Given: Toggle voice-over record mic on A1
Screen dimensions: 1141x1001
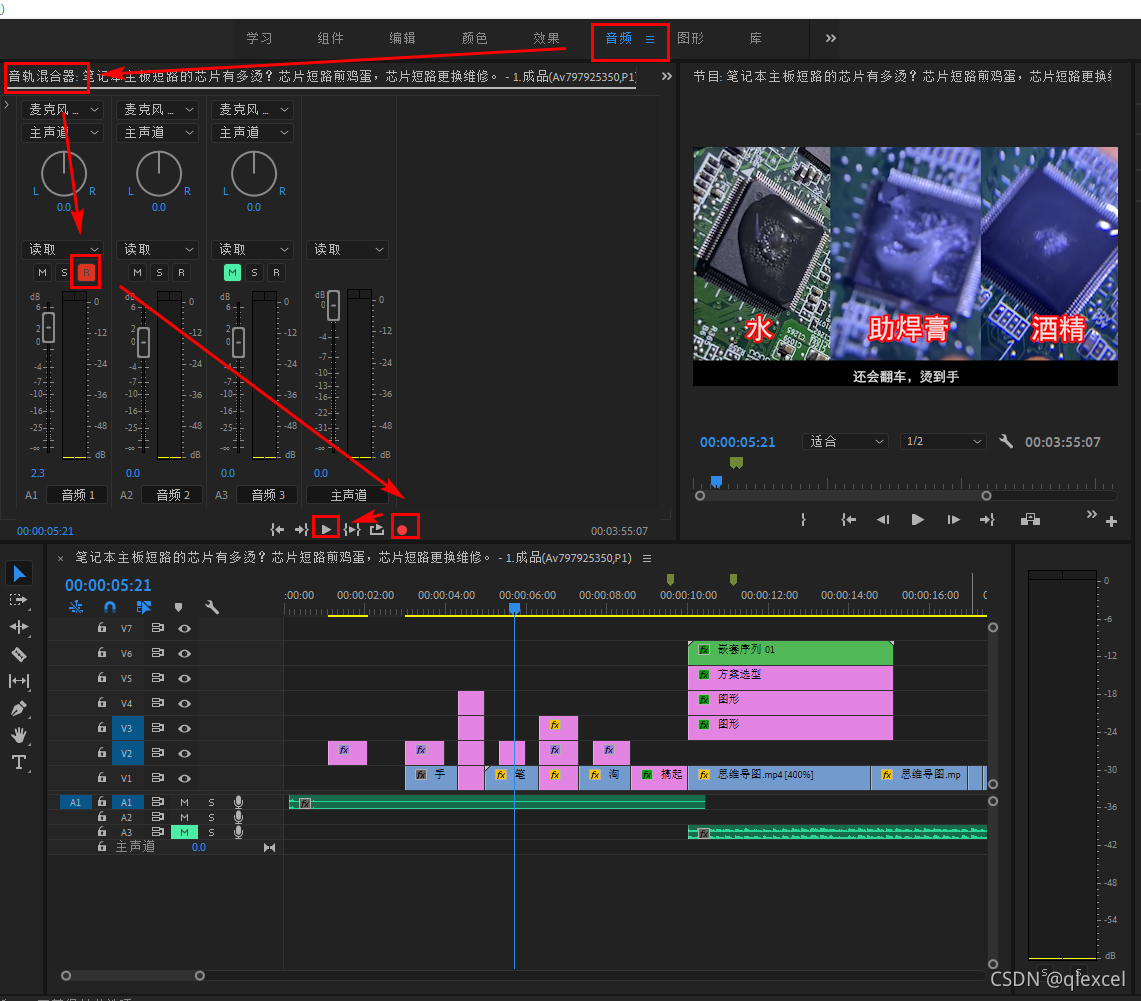Looking at the screenshot, I should tap(238, 802).
